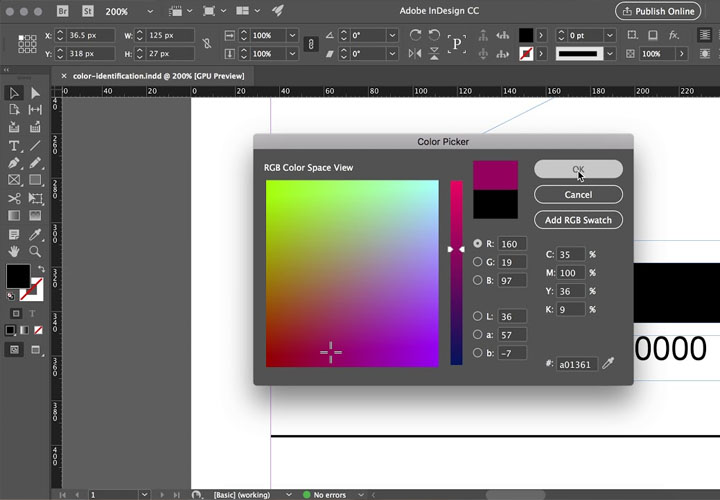Open Adobe Bridge with the Br icon
Screen dimensions: 720x500
click(62, 11)
